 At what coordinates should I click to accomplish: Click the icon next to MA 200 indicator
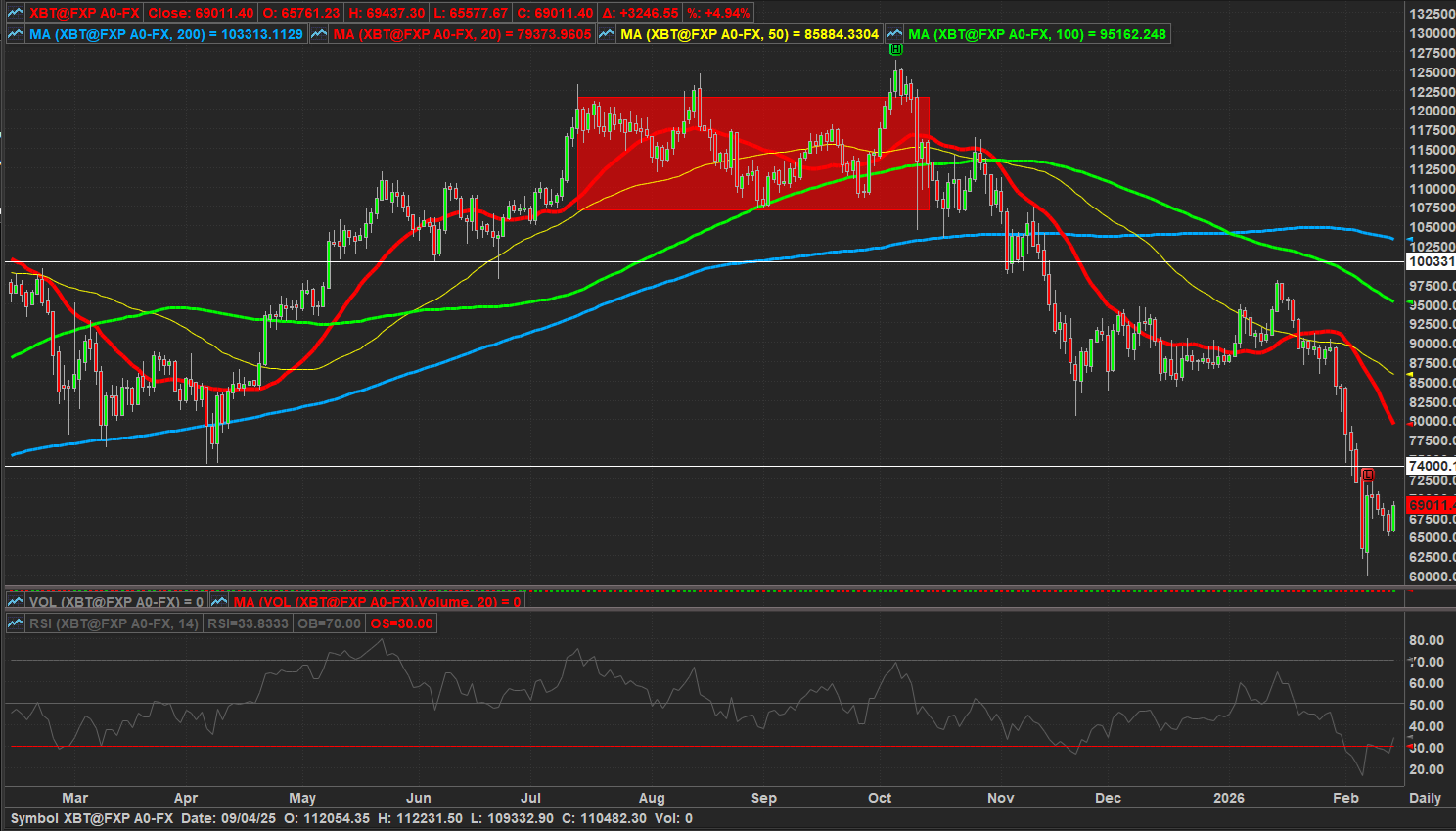(x=16, y=34)
